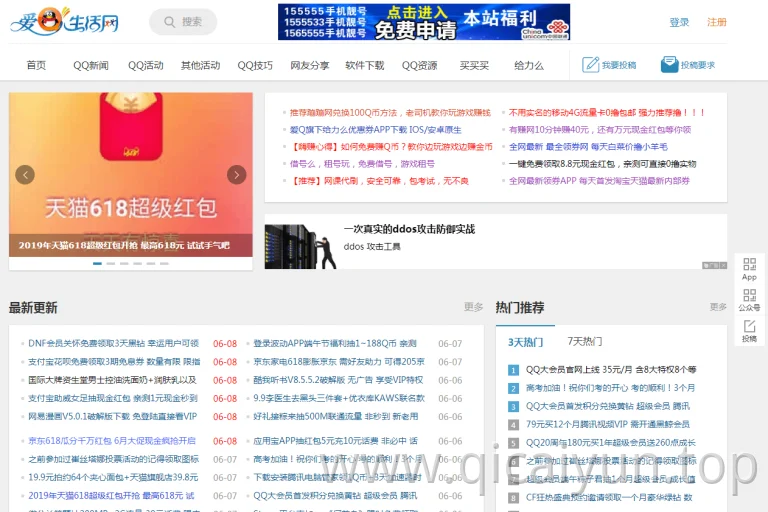Open the ddos攻击防御实战 ad thumbnail
This screenshot has height=512, width=768.
click(301, 246)
